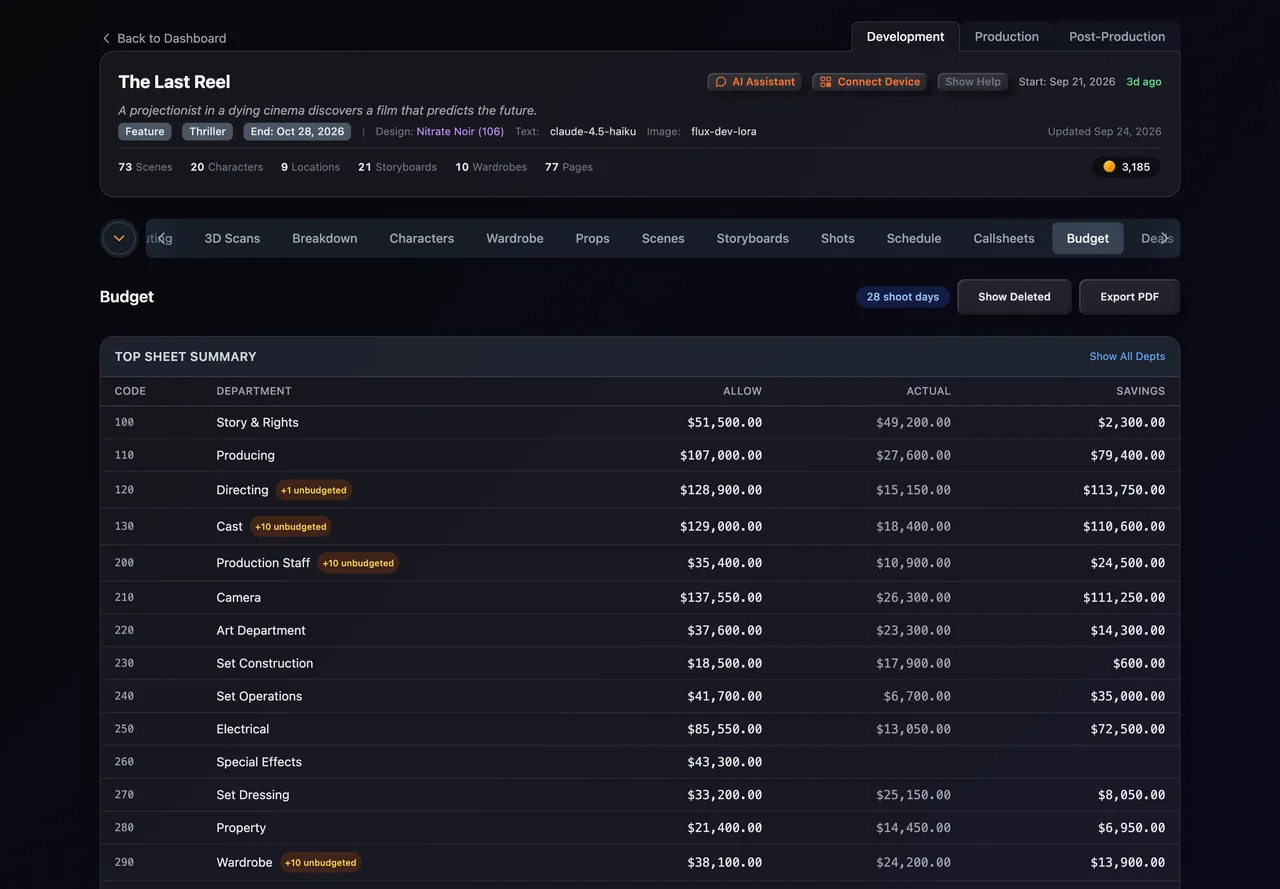Viewport: 1280px width, 889px height.
Task: Open the Scenes tab
Action: click(x=663, y=238)
